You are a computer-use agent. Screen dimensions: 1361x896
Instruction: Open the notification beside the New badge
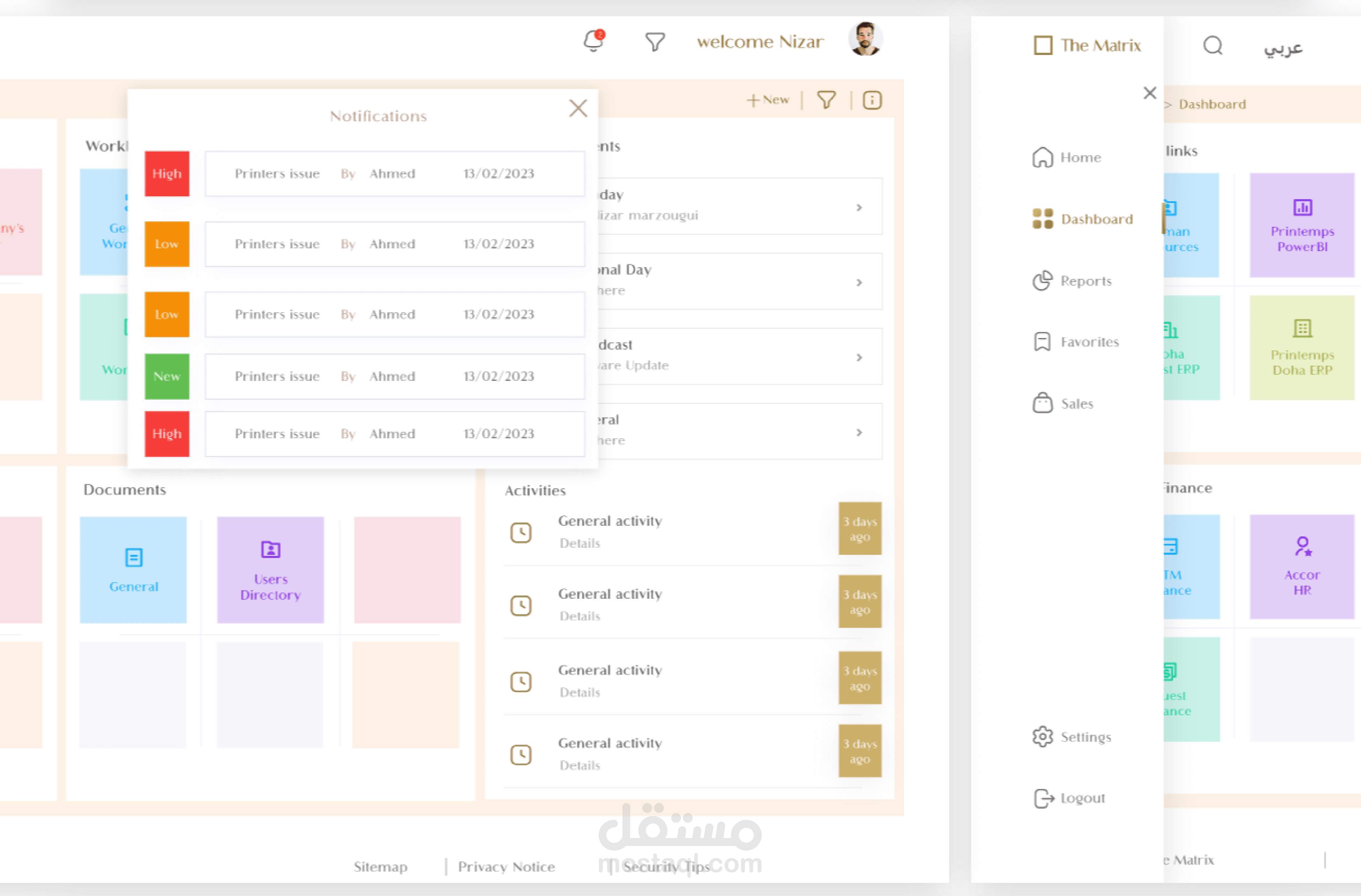[395, 376]
